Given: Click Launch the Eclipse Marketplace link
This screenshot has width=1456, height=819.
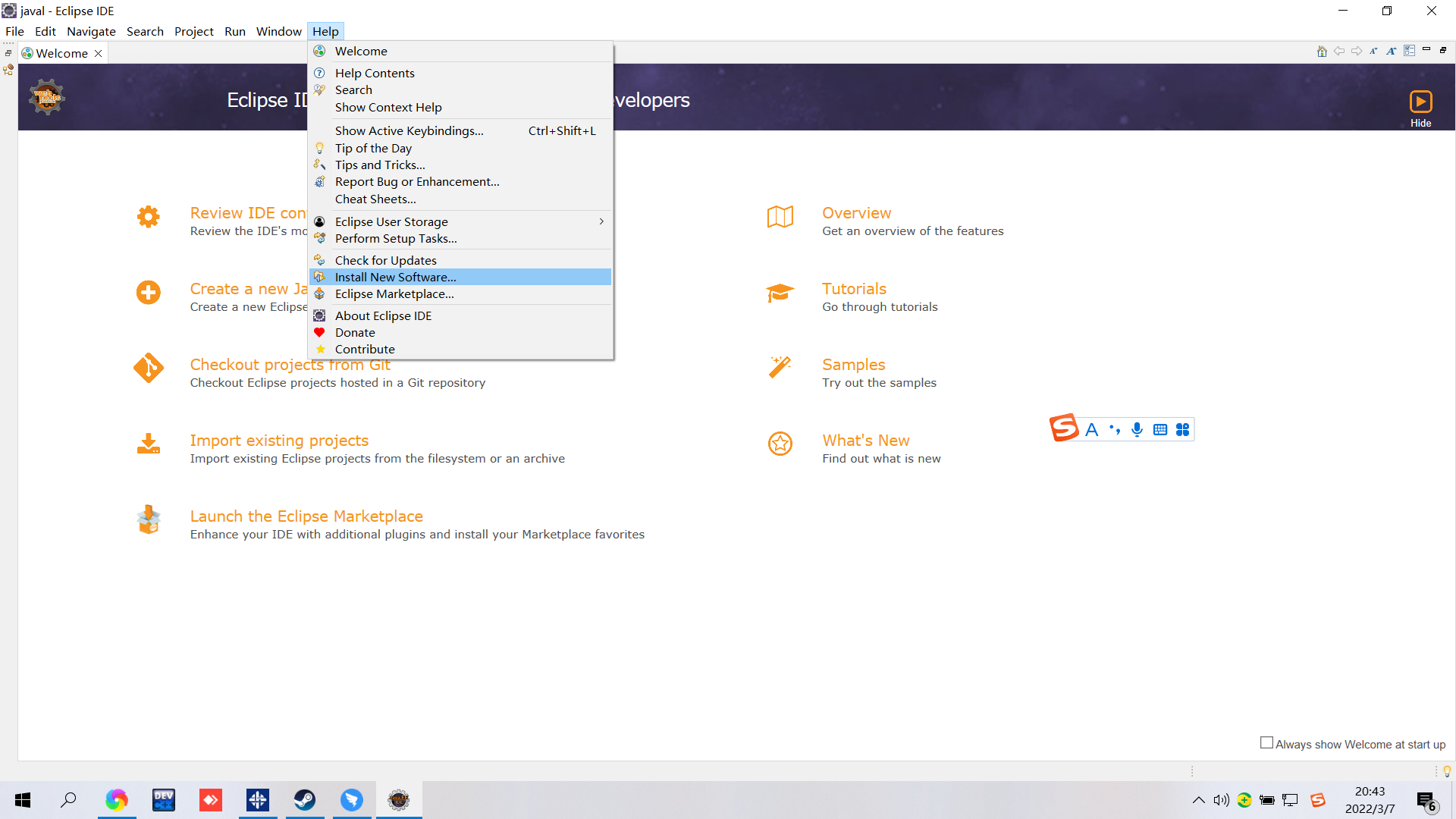Looking at the screenshot, I should pyautogui.click(x=306, y=516).
